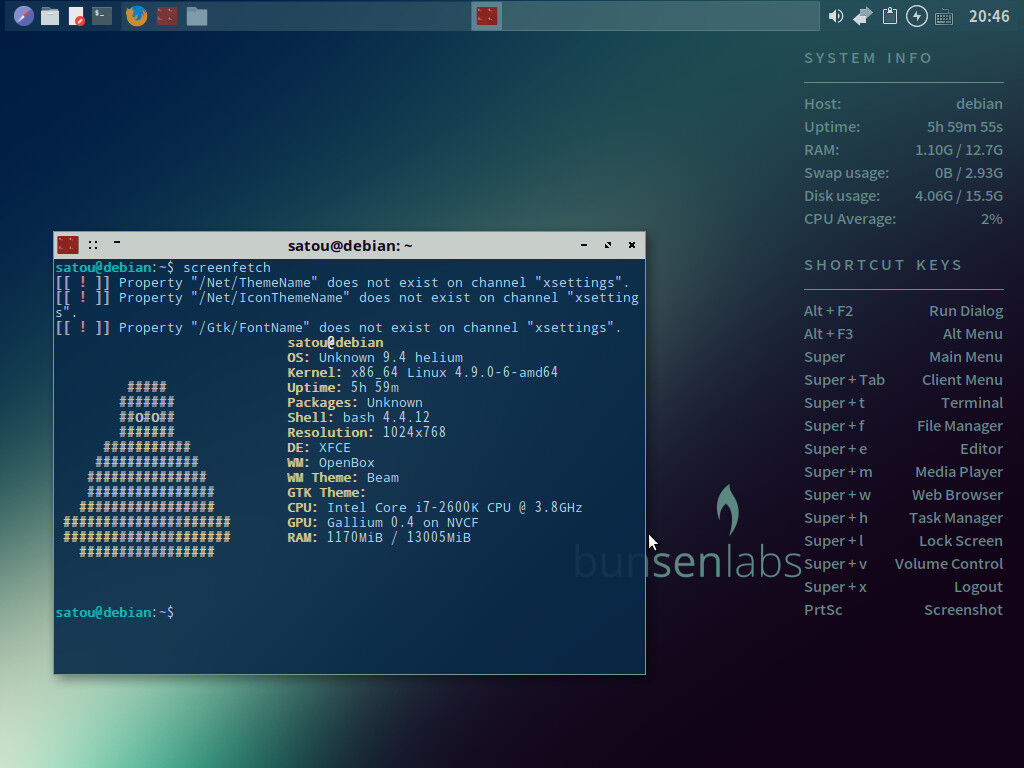Click 'WM Theme: Beam' line

(343, 477)
